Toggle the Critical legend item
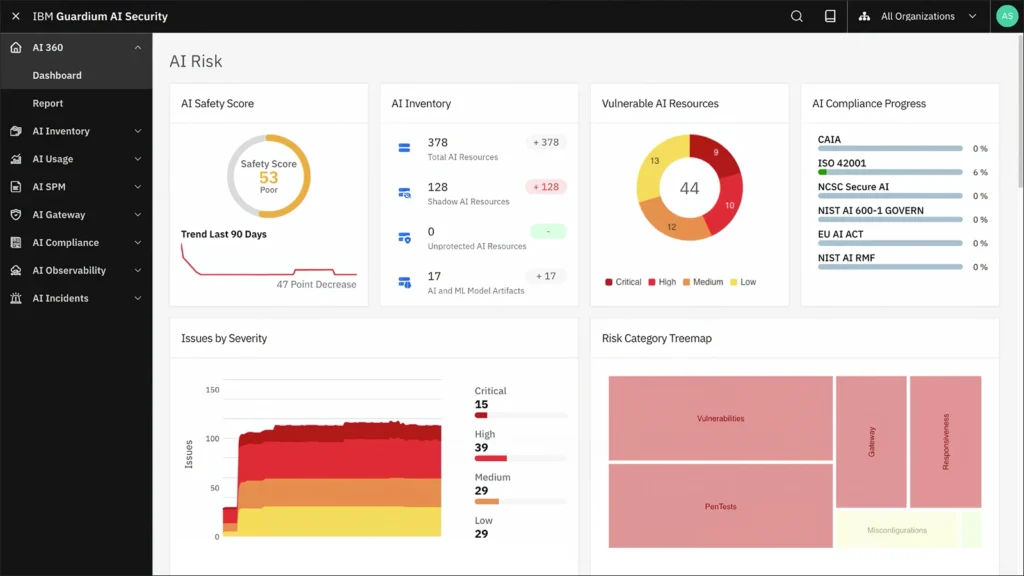Viewport: 1024px width, 576px height. pos(623,282)
